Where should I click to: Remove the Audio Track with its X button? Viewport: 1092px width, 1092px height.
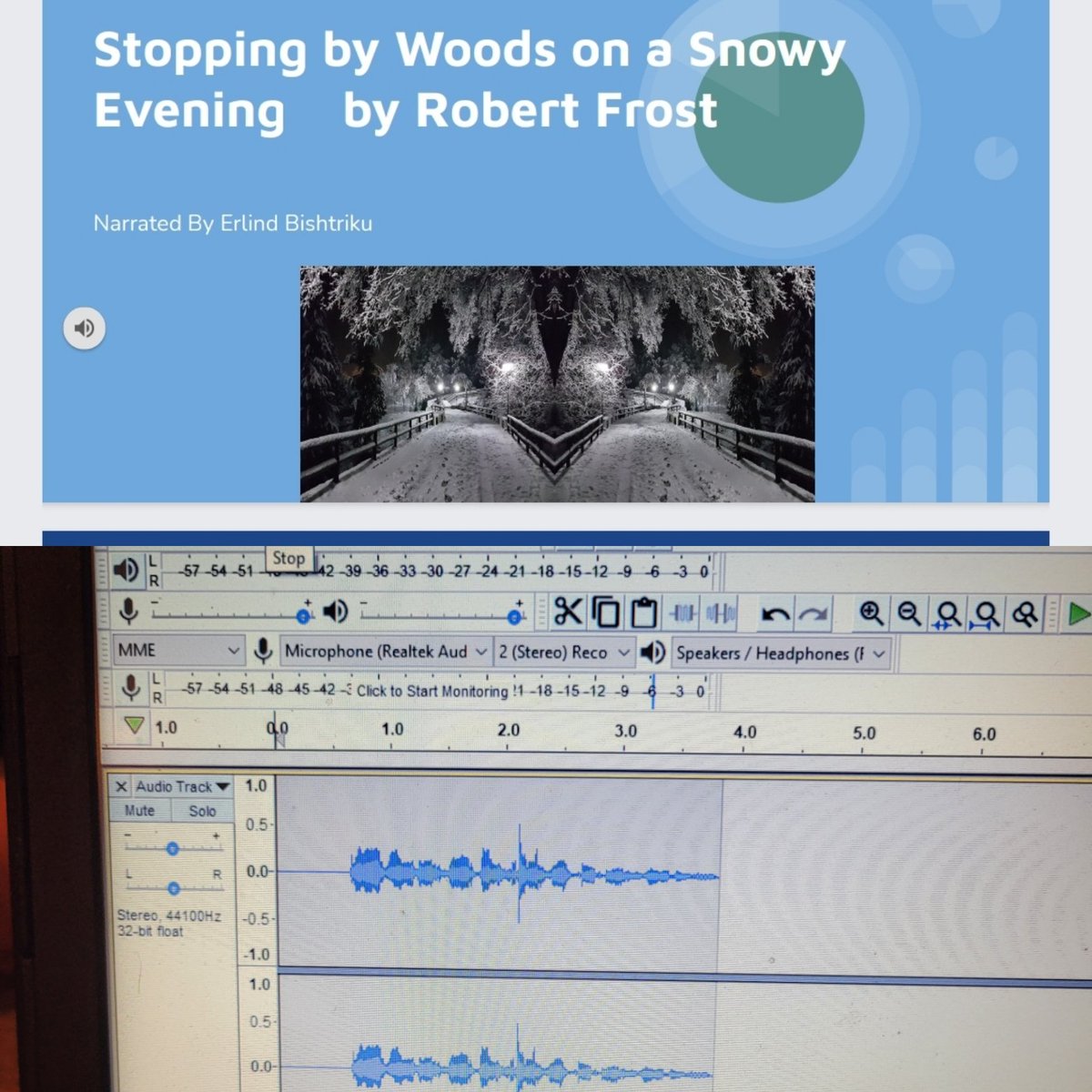[x=122, y=787]
